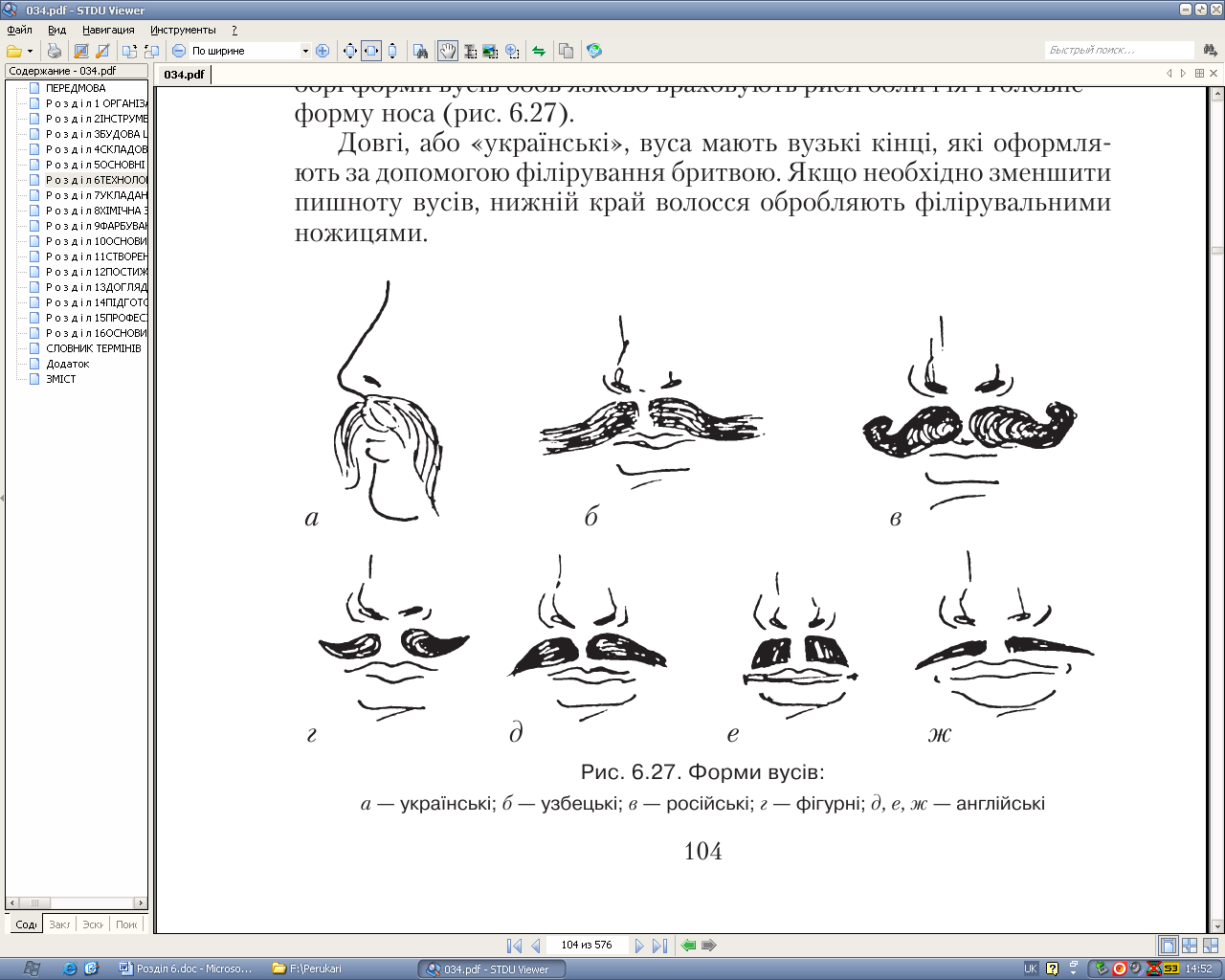Fit whole page in window icon

(x=349, y=51)
